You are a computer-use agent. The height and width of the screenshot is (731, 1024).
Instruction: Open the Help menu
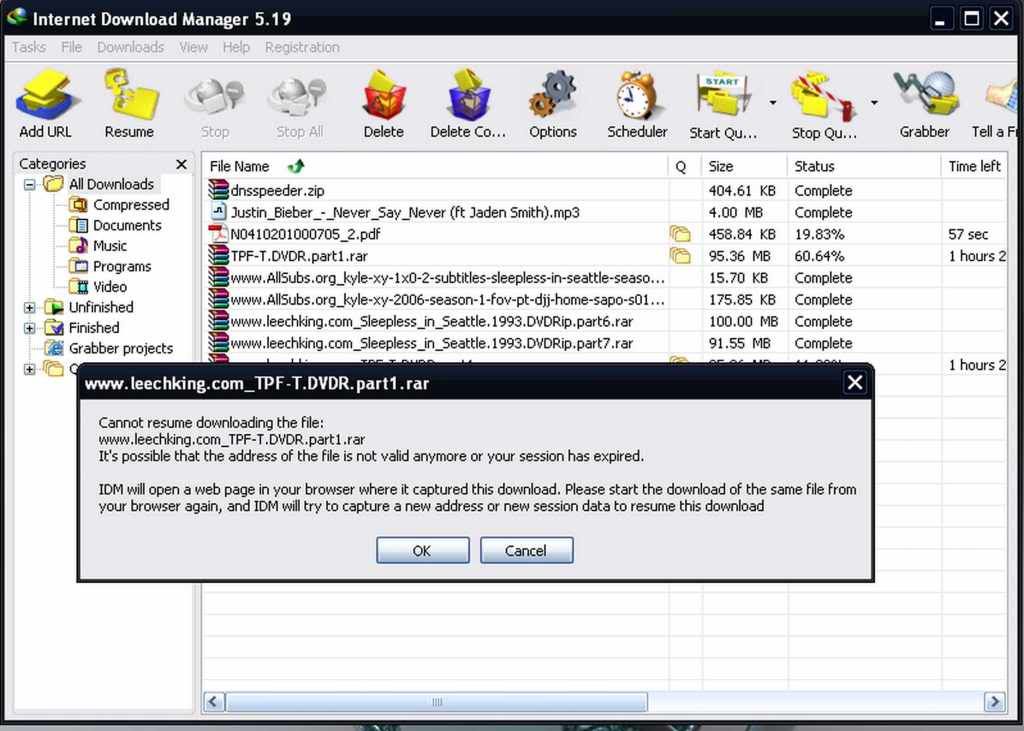pyautogui.click(x=236, y=47)
